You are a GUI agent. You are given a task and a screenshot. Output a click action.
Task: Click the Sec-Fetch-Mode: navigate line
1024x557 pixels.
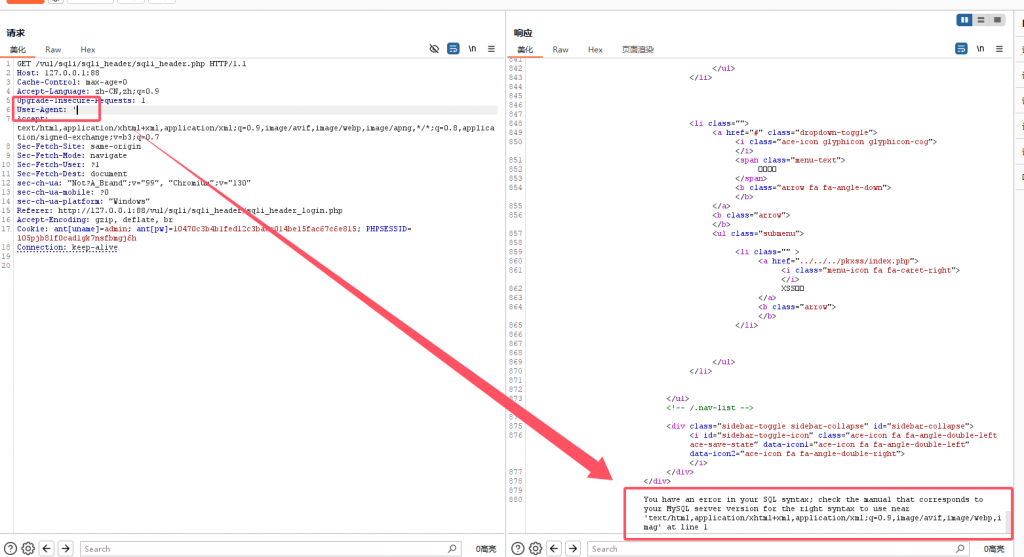pos(72,155)
